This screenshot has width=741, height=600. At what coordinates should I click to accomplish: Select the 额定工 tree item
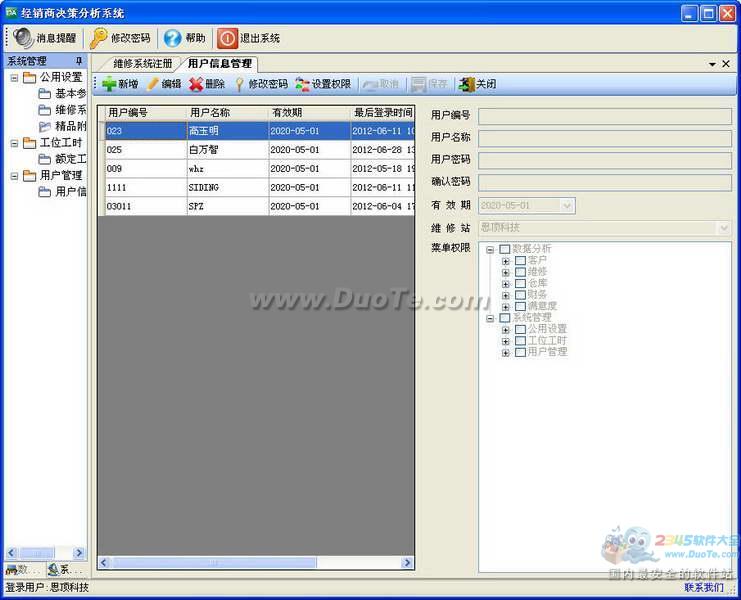[x=63, y=159]
